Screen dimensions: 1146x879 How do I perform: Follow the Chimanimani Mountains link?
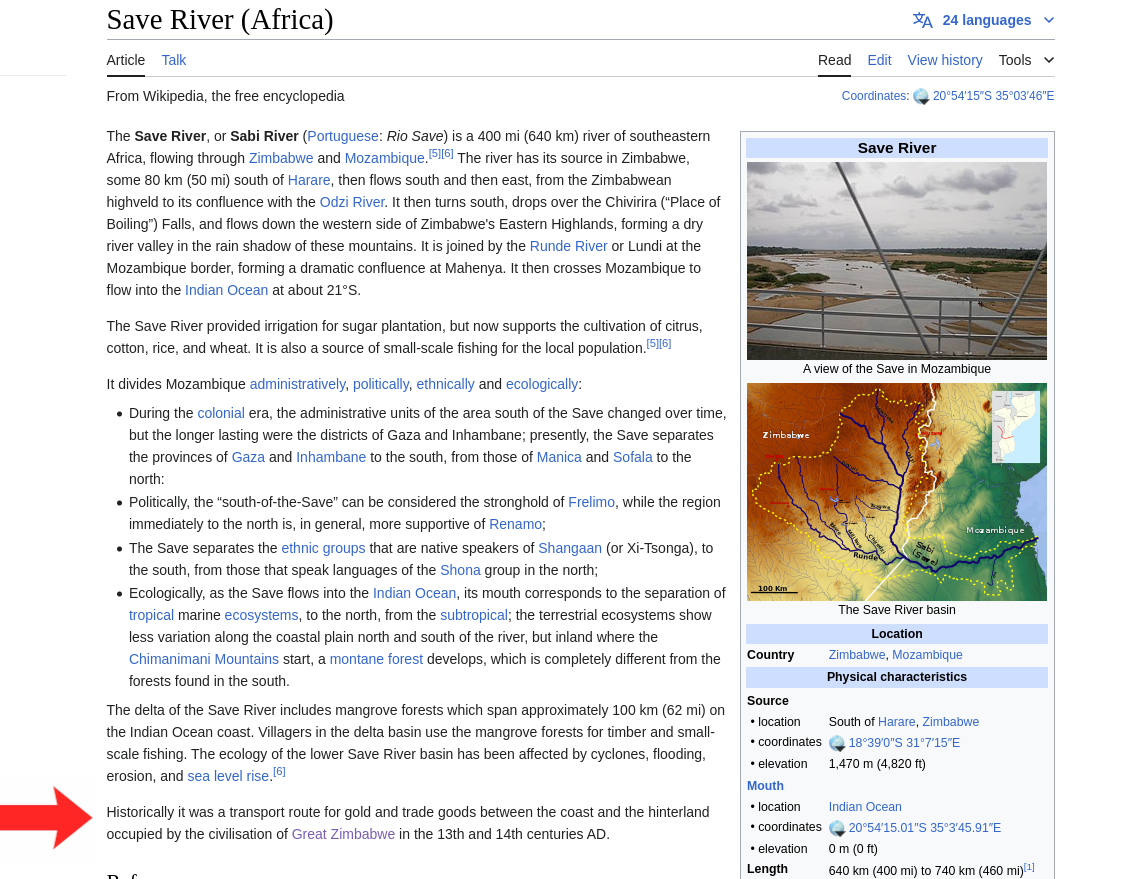pyautogui.click(x=204, y=658)
